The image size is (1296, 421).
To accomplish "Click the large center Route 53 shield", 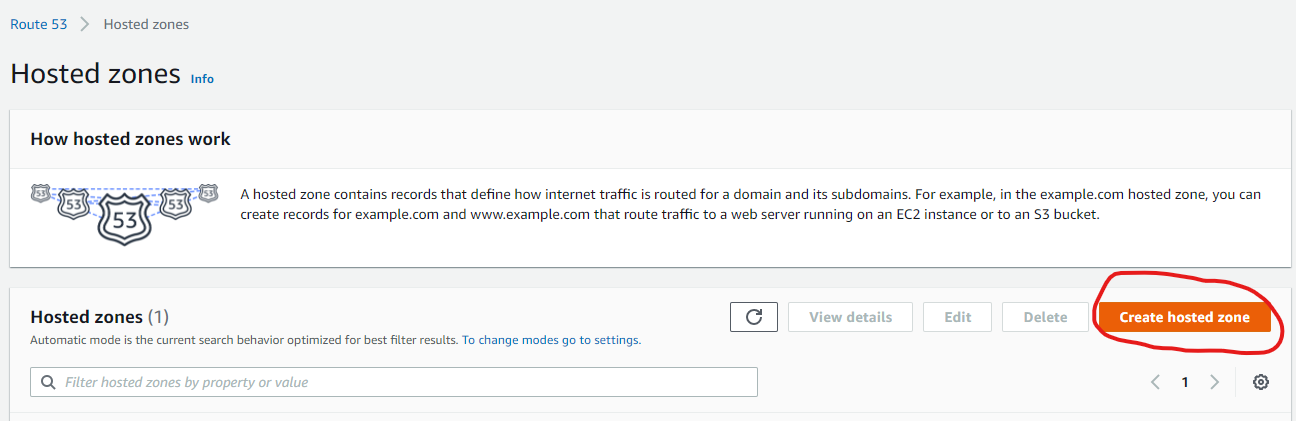I will pos(125,217).
